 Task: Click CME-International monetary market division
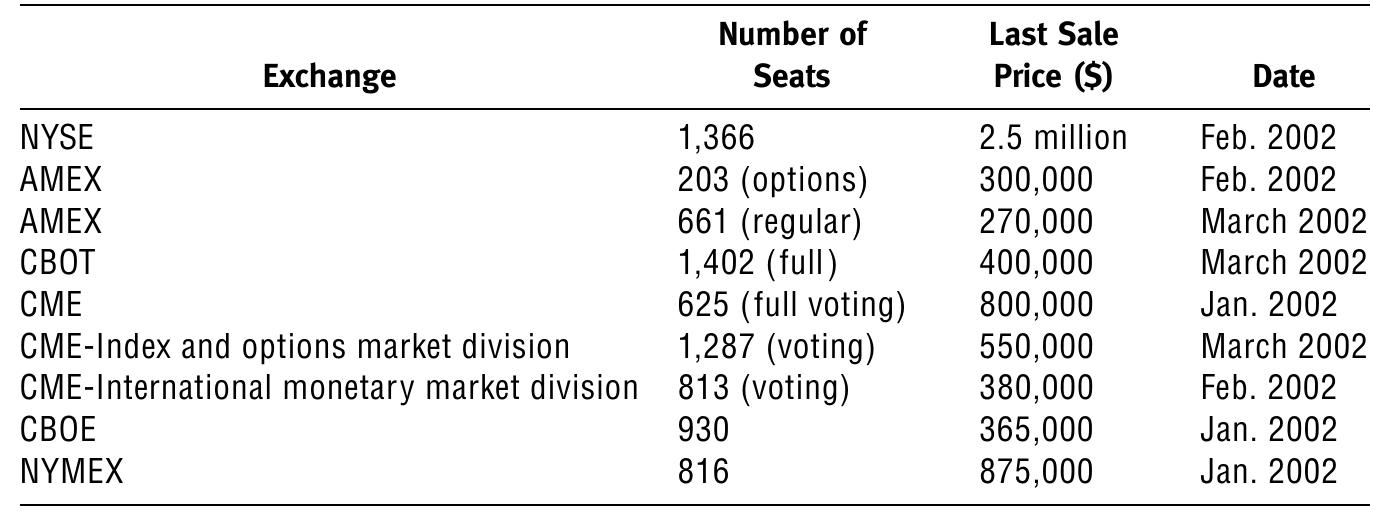329,387
